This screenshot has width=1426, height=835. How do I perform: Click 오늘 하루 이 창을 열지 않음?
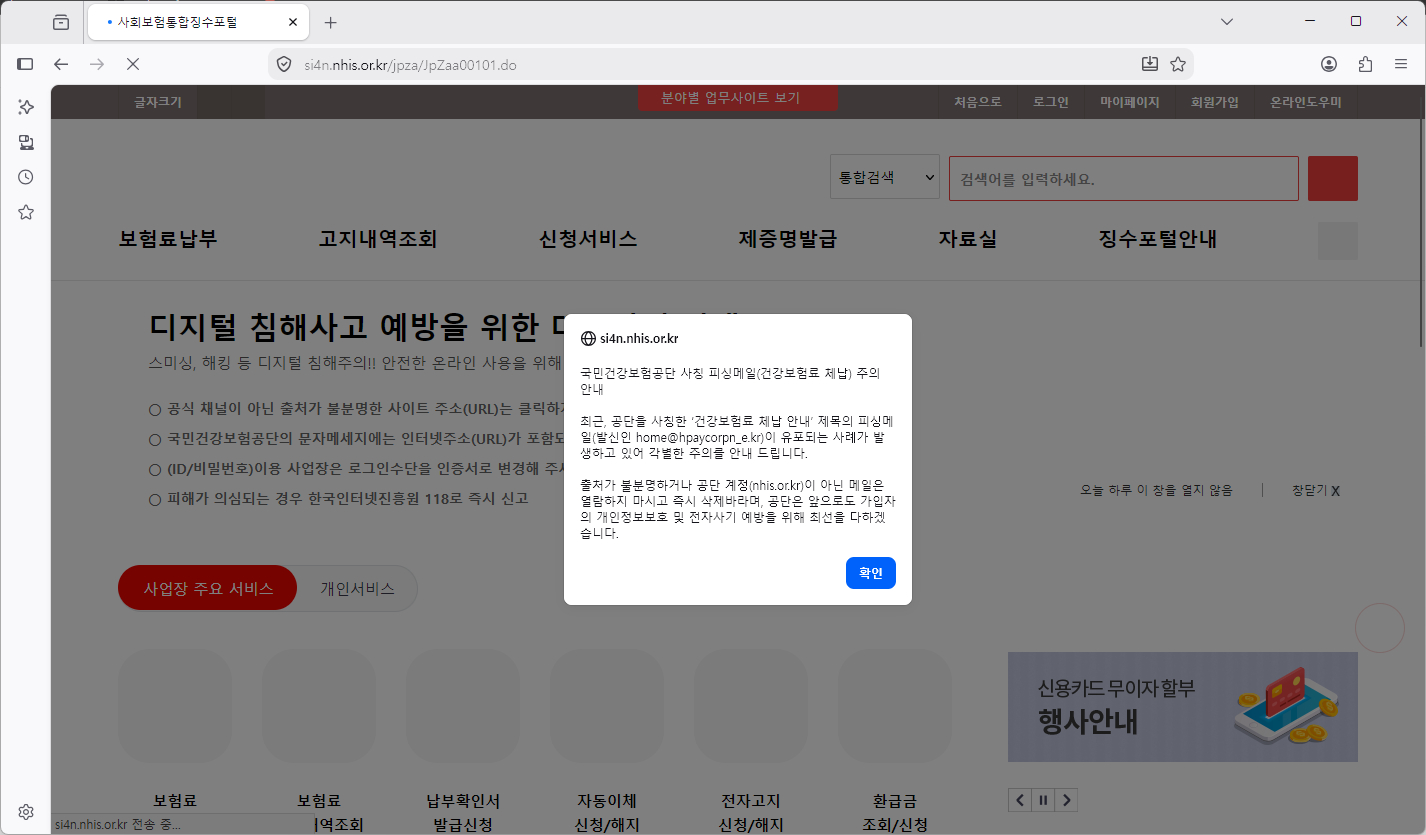click(1156, 490)
